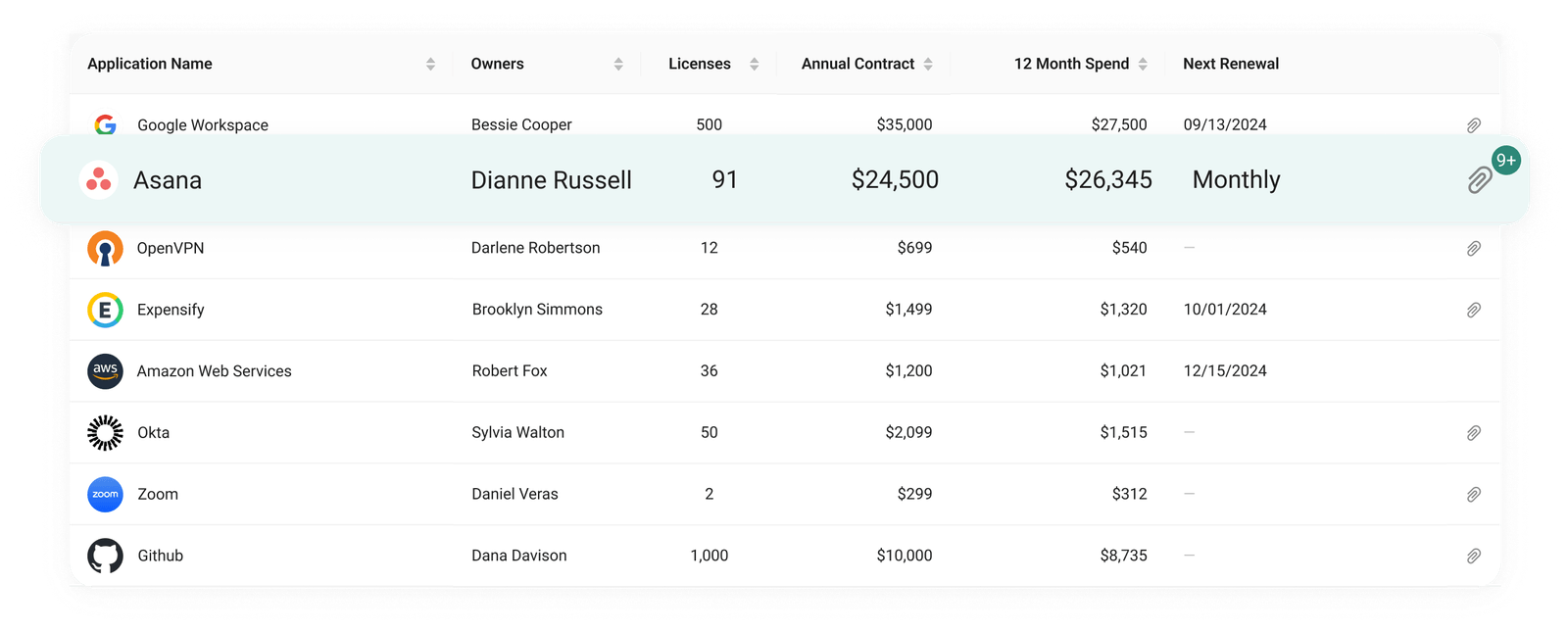The width and height of the screenshot is (1568, 631).
Task: Click the Next Renewal column header
Action: coord(1230,64)
